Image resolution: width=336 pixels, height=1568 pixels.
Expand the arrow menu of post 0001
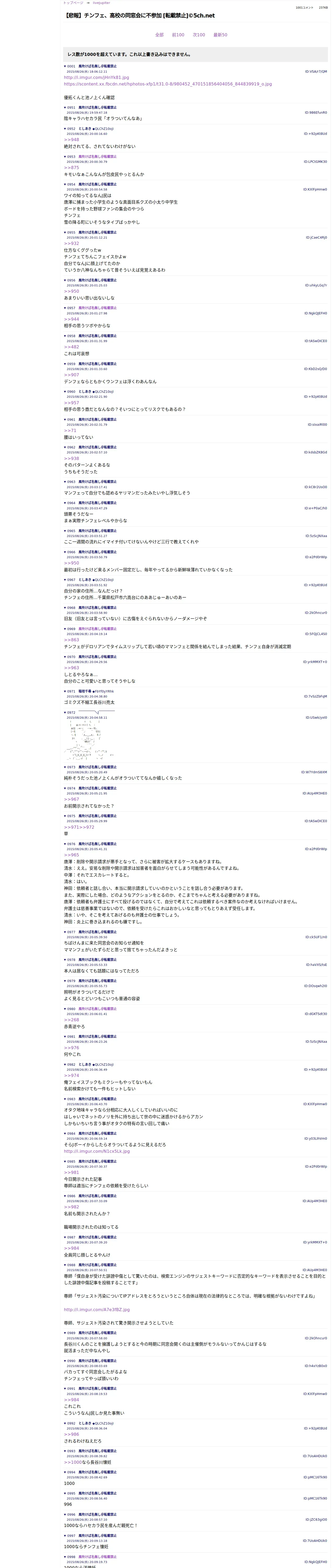pos(65,66)
